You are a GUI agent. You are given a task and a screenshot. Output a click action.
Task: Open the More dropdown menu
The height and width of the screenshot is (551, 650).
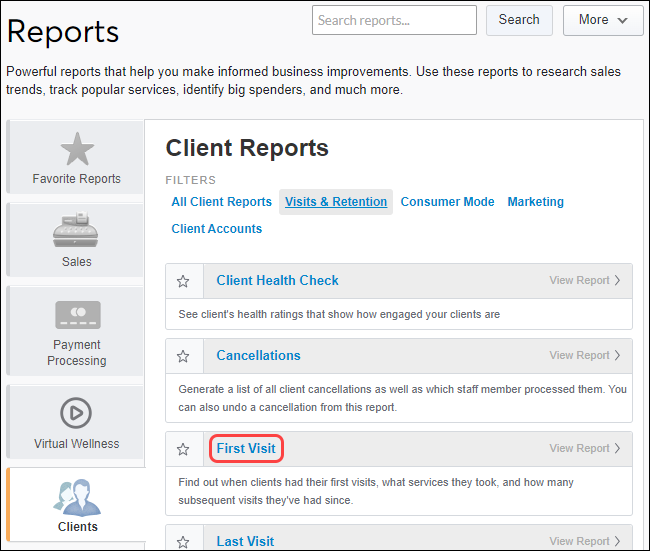(x=603, y=20)
